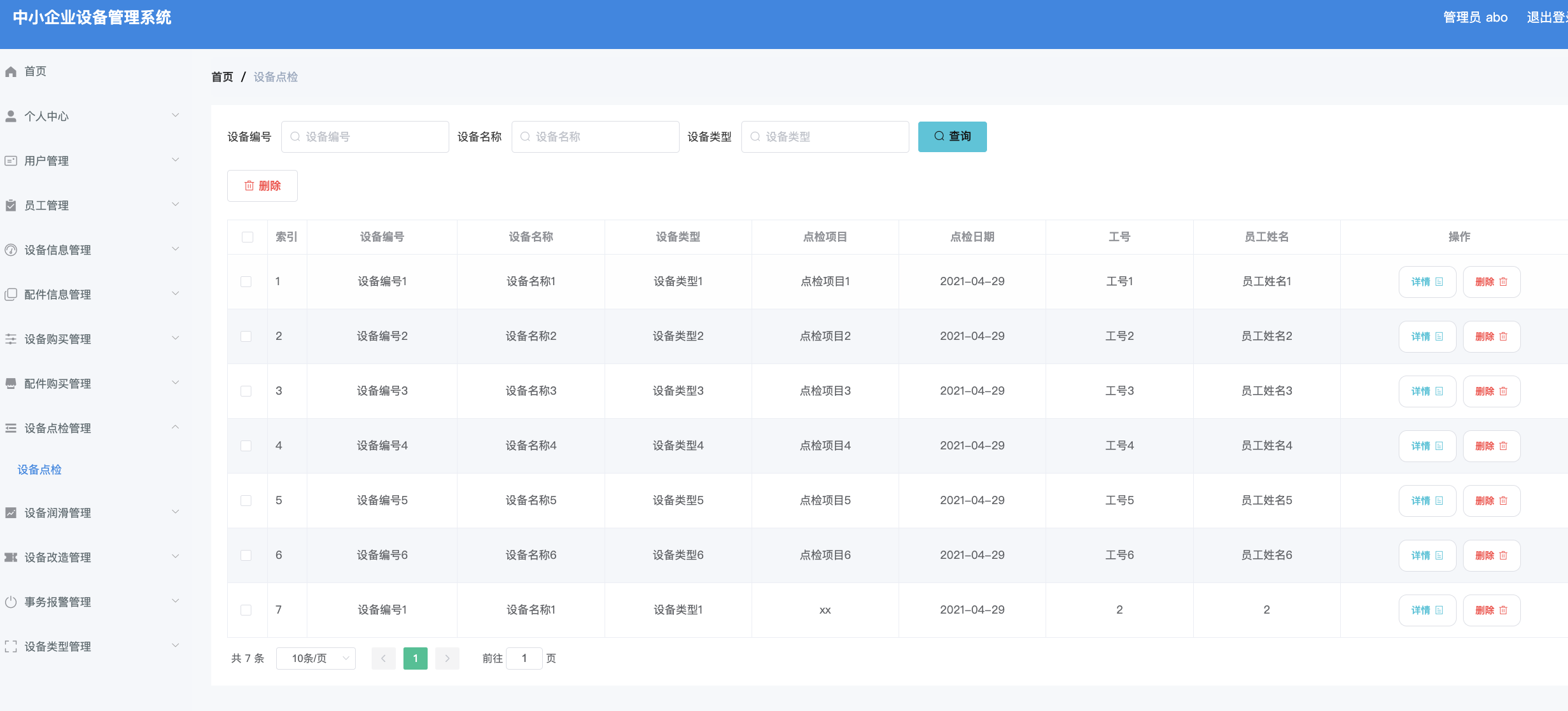The image size is (1568, 711).
Task: Check the checkbox for row 1
Action: coord(246,281)
